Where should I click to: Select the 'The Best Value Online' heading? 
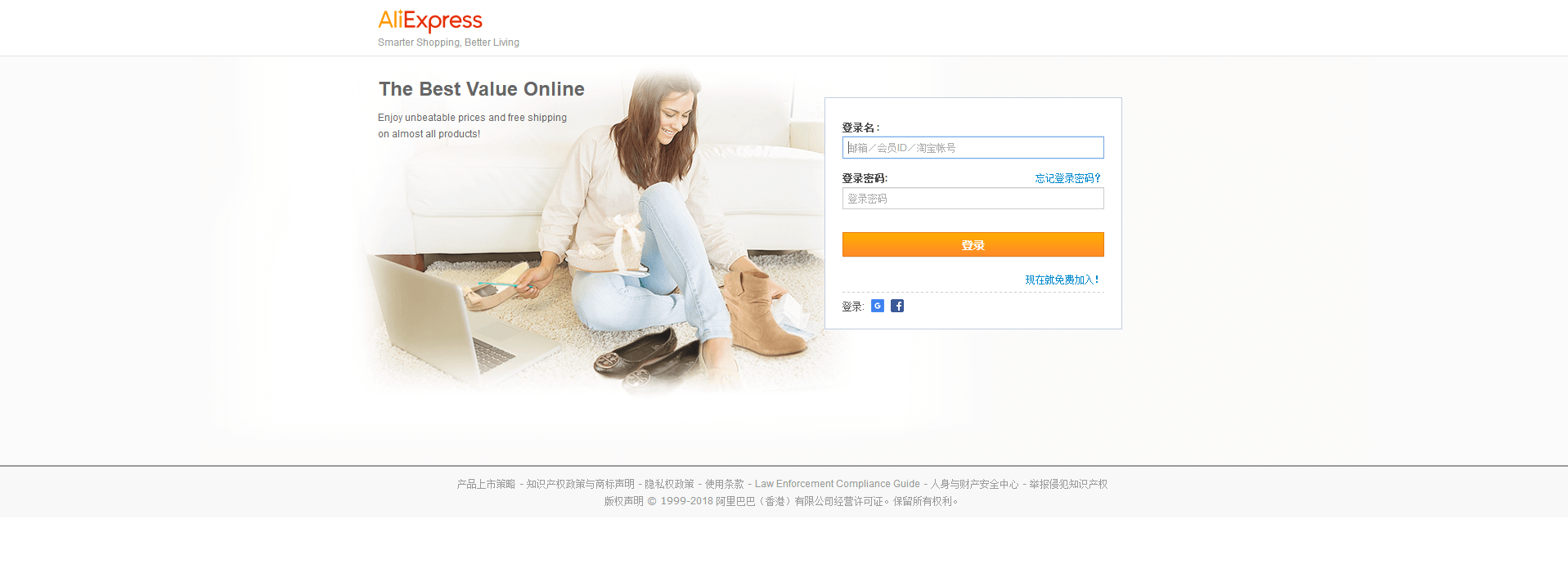(x=482, y=89)
